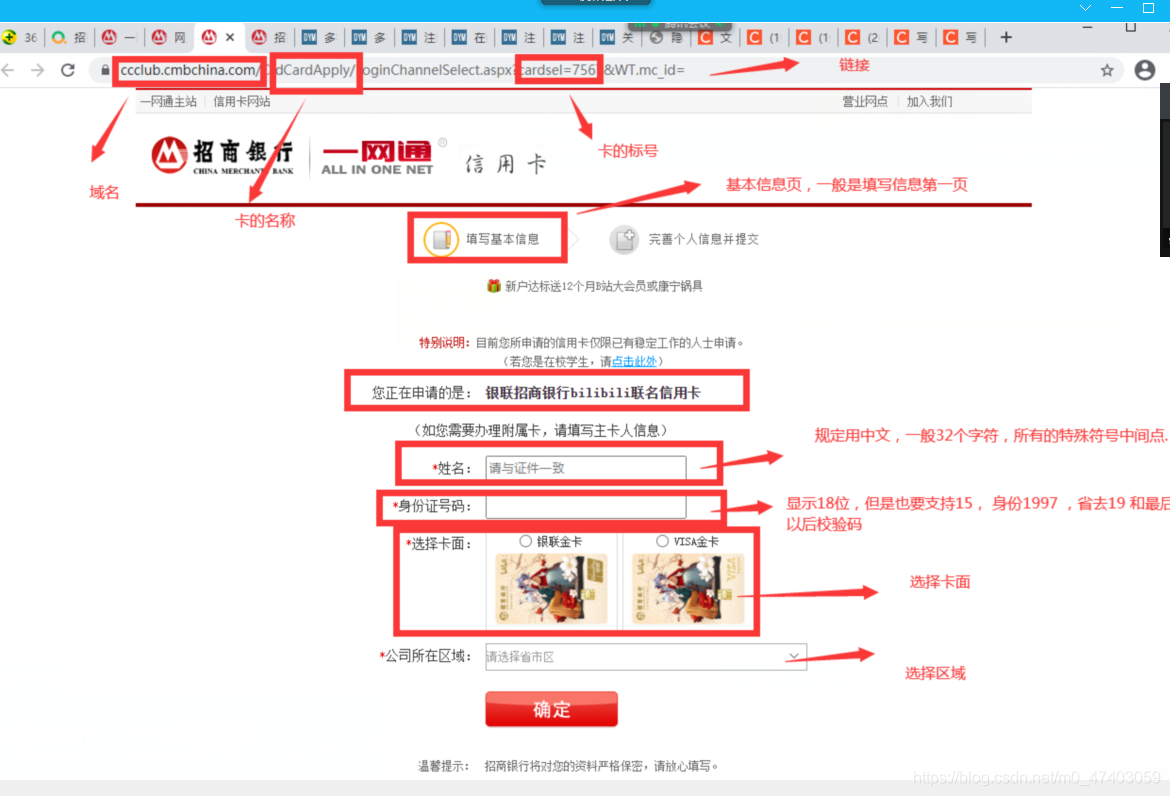This screenshot has height=796, width=1170.
Task: Click the VISA金卡 card image
Action: pyautogui.click(x=688, y=589)
